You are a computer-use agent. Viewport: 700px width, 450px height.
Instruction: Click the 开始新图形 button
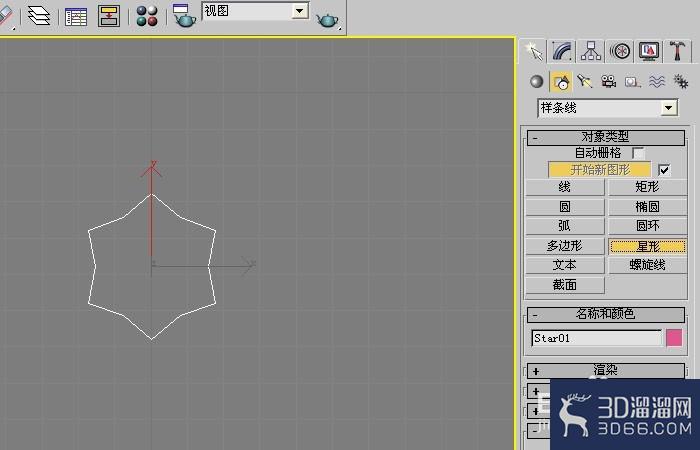pos(600,170)
